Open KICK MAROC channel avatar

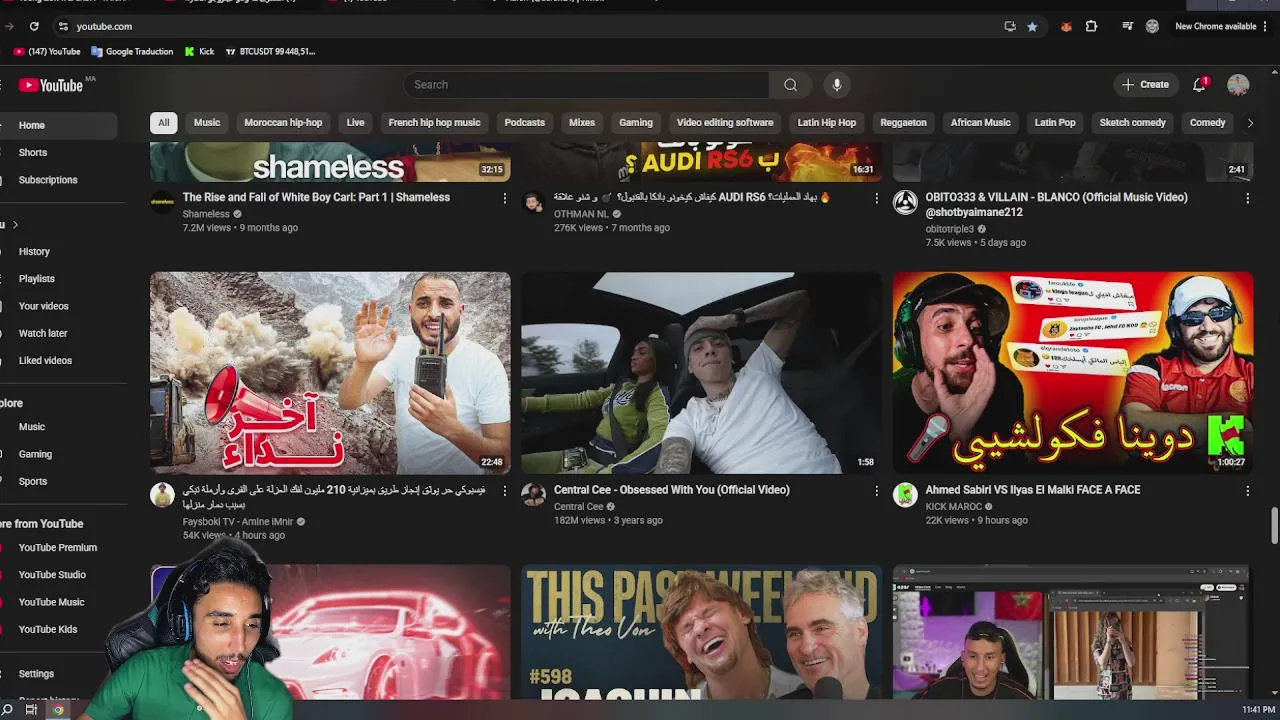coord(905,495)
